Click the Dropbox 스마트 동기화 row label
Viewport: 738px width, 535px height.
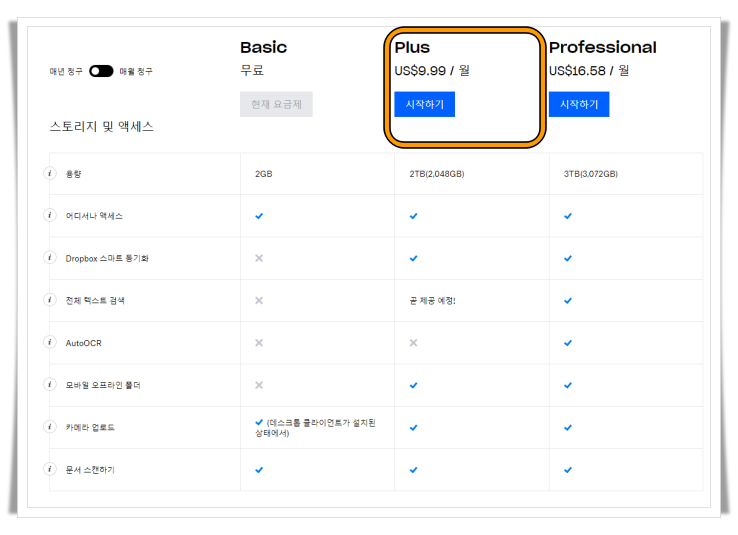point(107,258)
